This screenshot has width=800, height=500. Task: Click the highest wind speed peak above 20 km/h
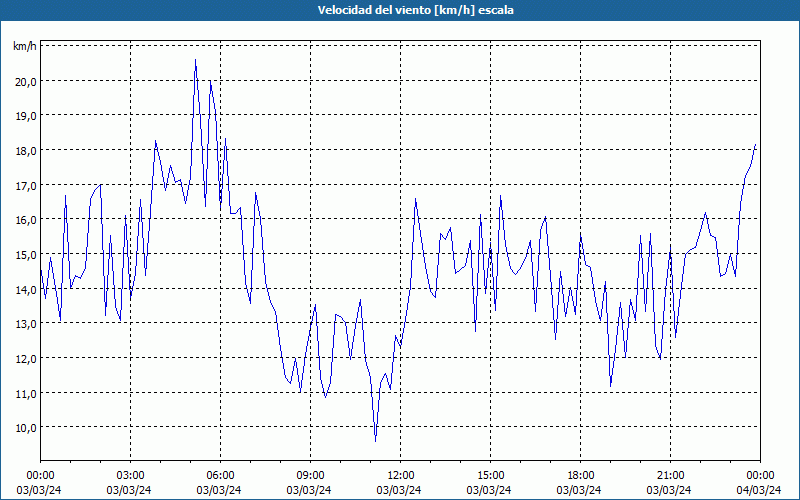point(195,60)
